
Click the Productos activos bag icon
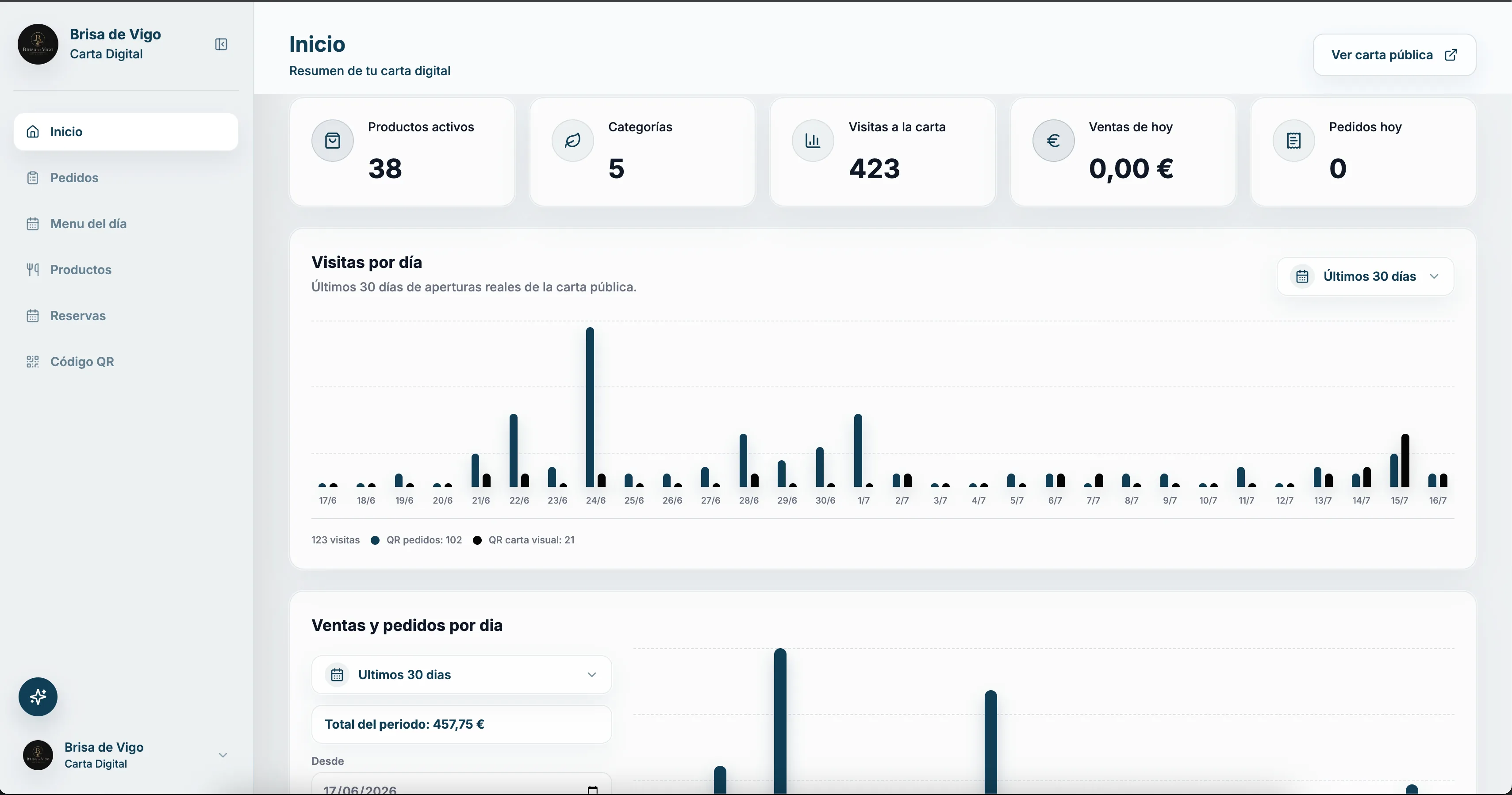coord(333,141)
